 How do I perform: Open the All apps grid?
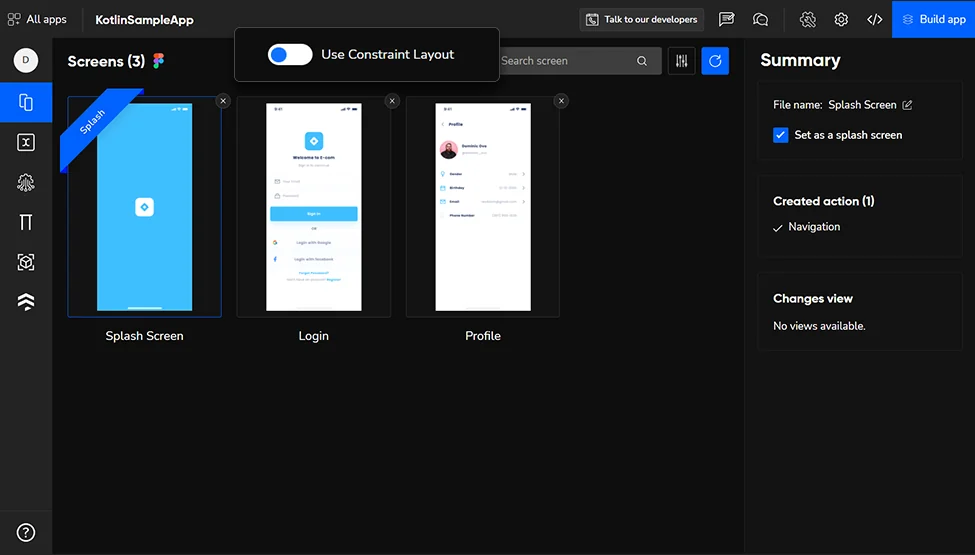tap(37, 19)
